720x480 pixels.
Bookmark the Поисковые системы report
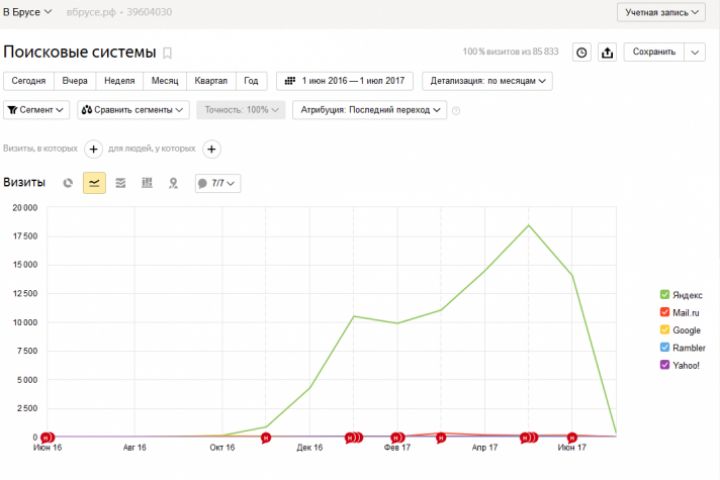[x=168, y=53]
